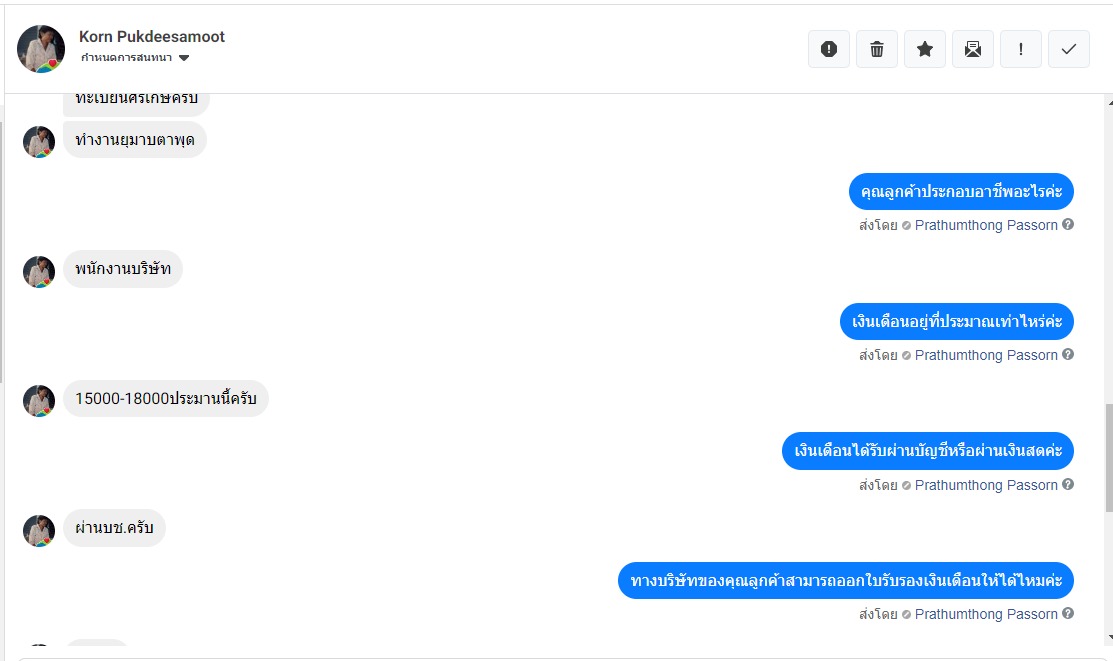Expand the กำหนดการสนทนา dropdown arrow
The height and width of the screenshot is (661, 1113).
[x=184, y=58]
